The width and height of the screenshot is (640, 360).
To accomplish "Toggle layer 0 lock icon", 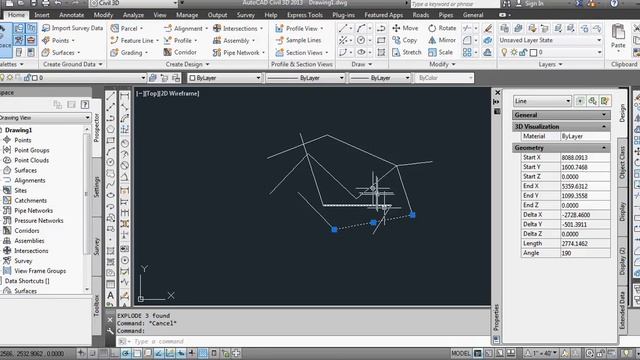I will click(x=523, y=52).
